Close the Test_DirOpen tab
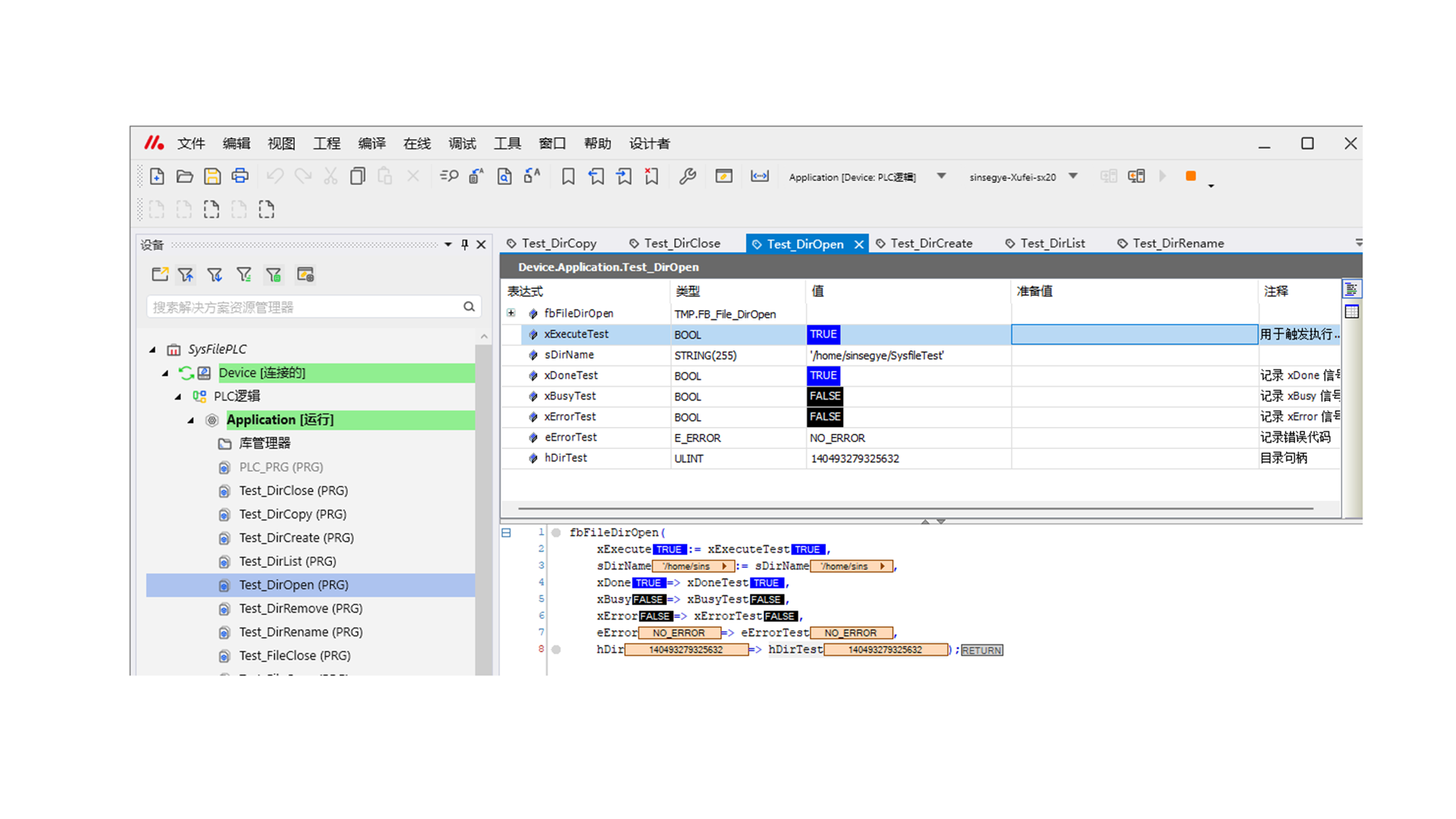Image resolution: width=1456 pixels, height=819 pixels. tap(858, 244)
